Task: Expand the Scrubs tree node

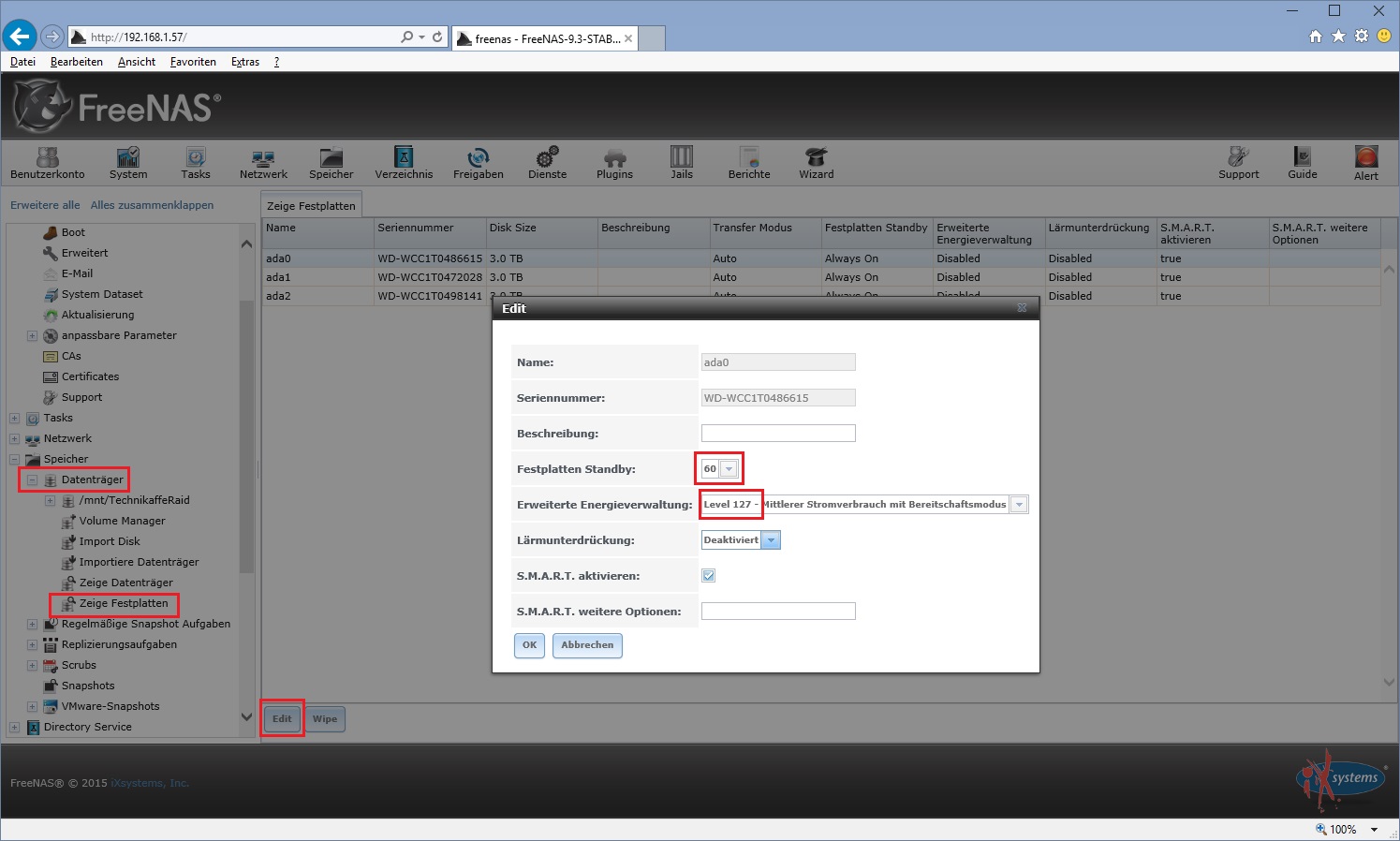Action: pos(32,665)
